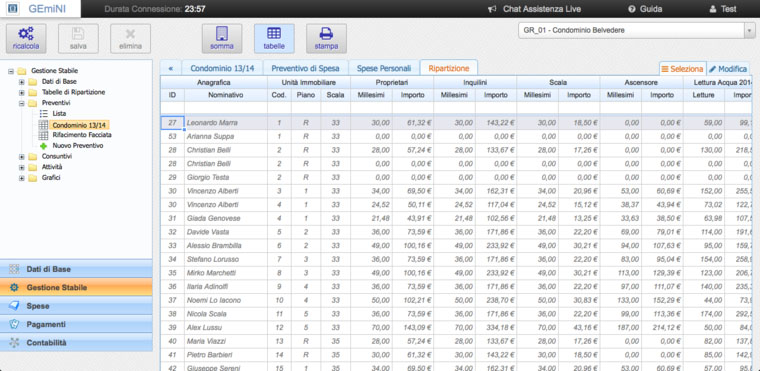Click the GEmiNI logo icon
Viewport: 760px width, 371px height.
pyautogui.click(x=13, y=9)
